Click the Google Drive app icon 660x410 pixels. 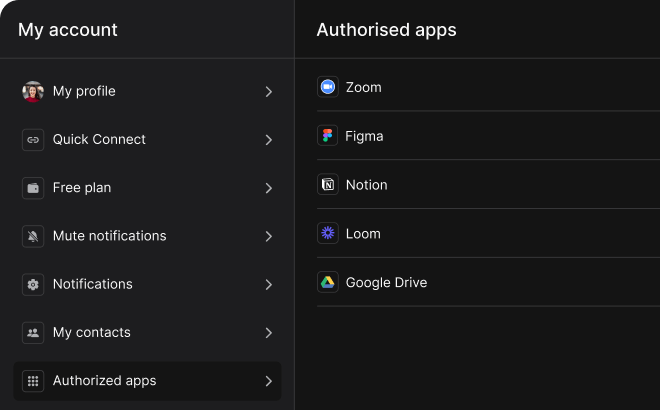pyautogui.click(x=327, y=282)
